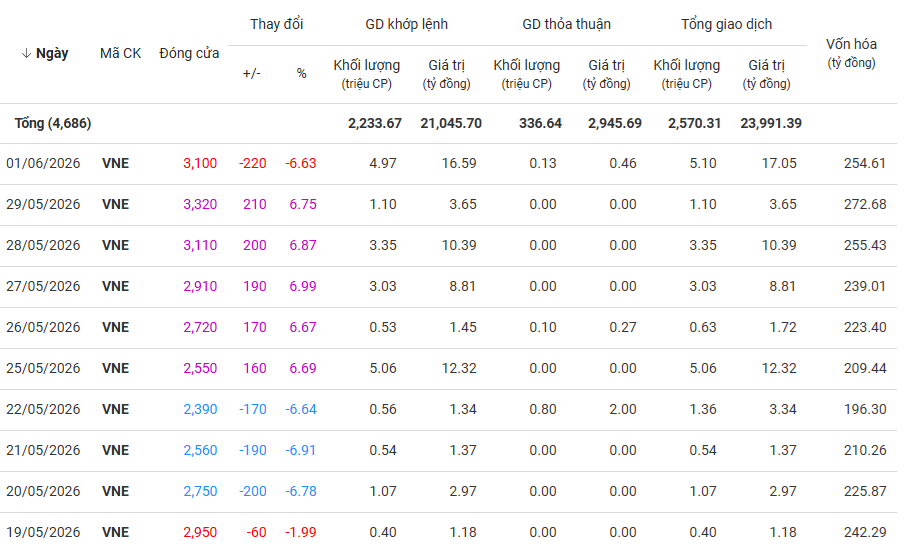The width and height of the screenshot is (905, 551).
Task: Click the Mã CK column header
Action: pos(121,54)
